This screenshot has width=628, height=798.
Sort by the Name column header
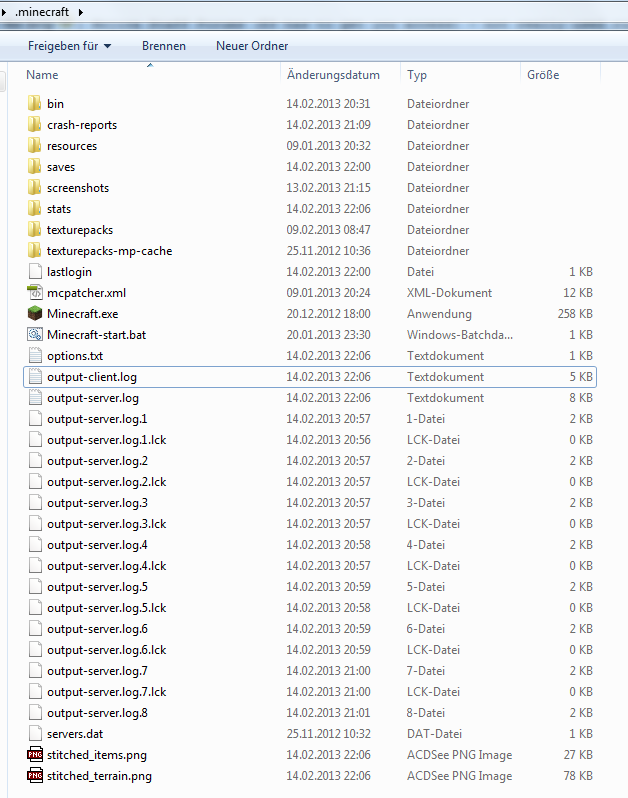[42, 75]
